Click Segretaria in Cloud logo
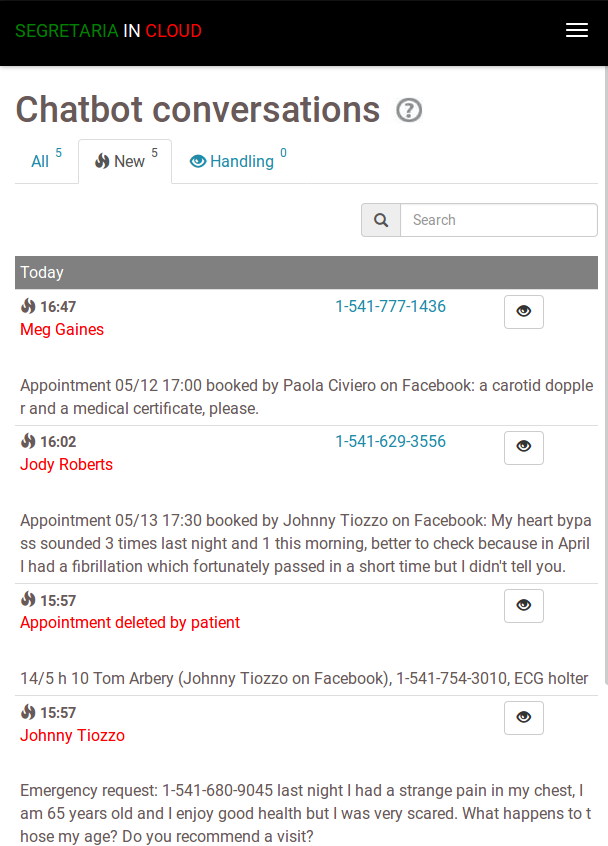Viewport: 608px width, 846px height. (x=108, y=31)
